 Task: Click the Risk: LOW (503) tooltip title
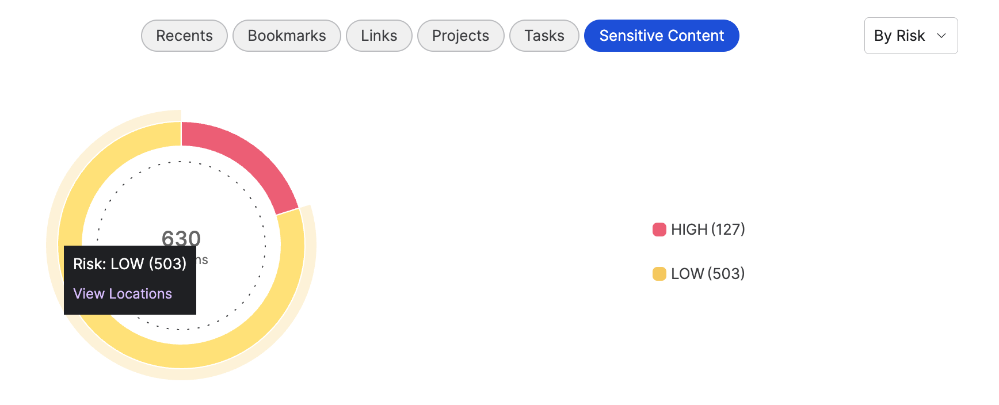tap(130, 264)
